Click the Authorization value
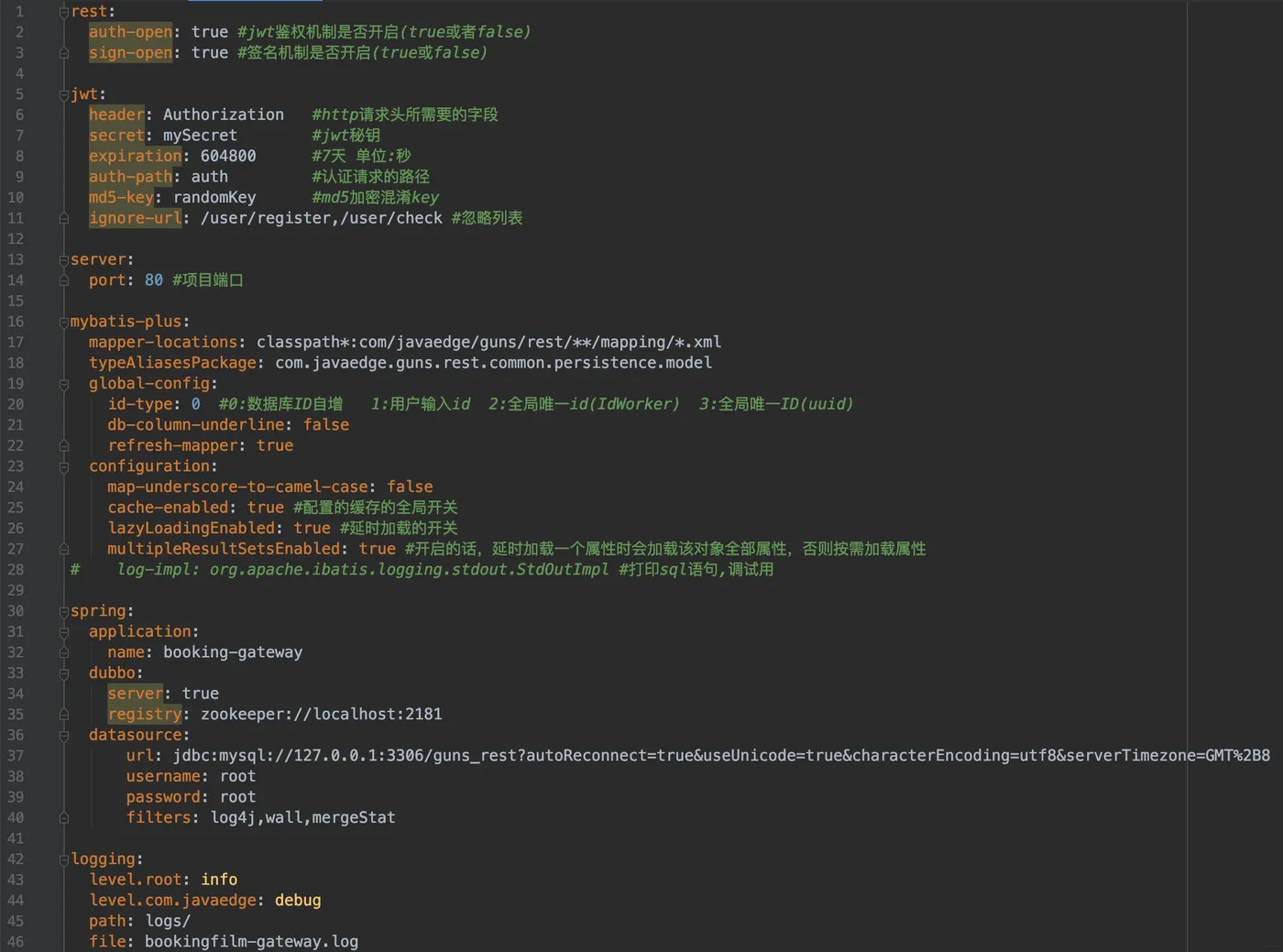Image resolution: width=1283 pixels, height=952 pixels. click(224, 115)
